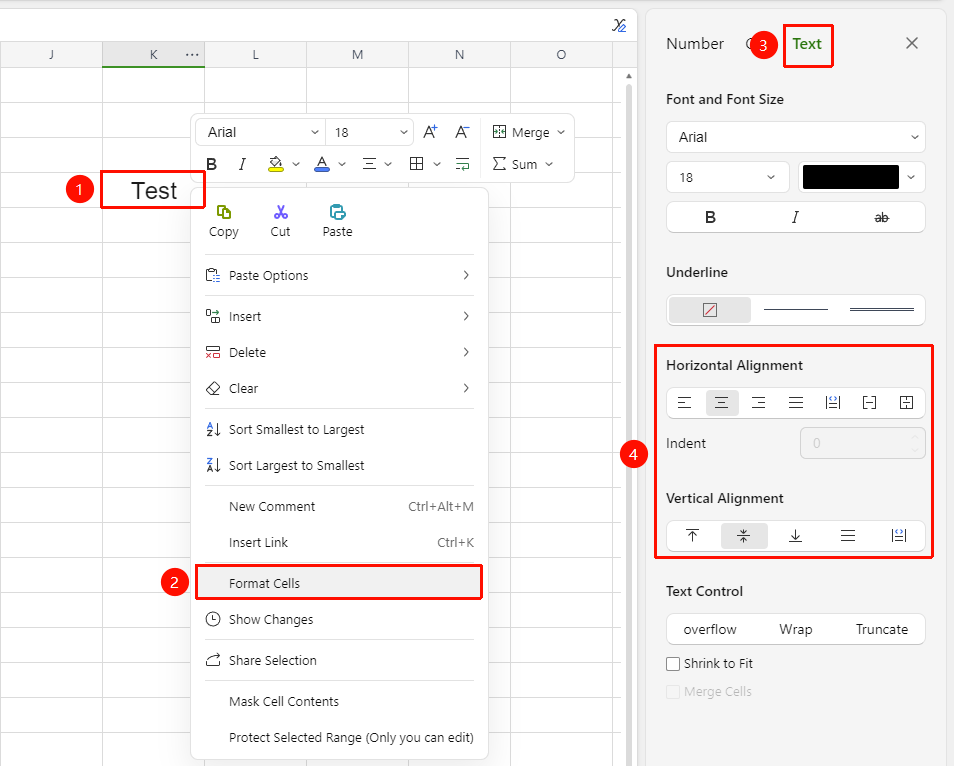Image resolution: width=954 pixels, height=766 pixels.
Task: Set text control to Wrap
Action: pos(796,629)
